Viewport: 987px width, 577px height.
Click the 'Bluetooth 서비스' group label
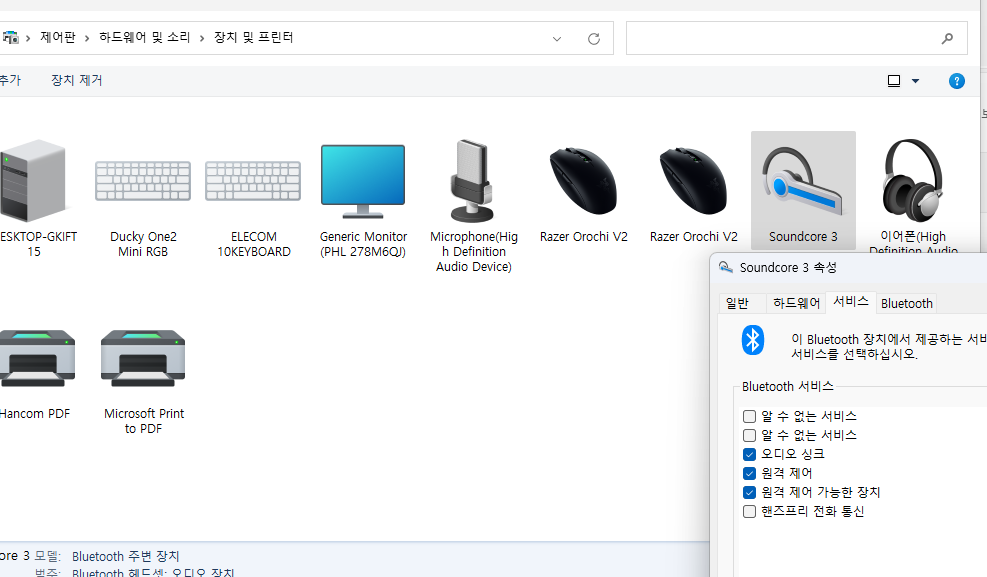787,386
